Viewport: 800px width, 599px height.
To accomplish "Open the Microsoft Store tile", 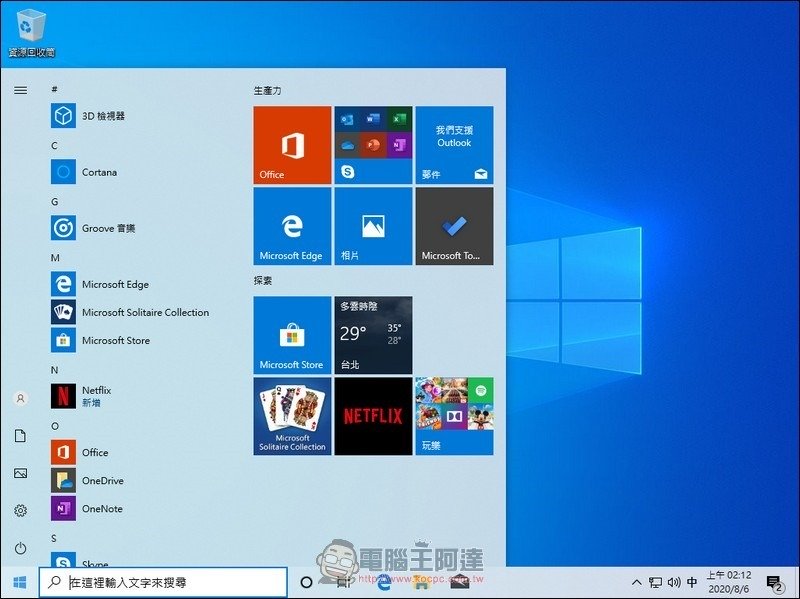I will pos(292,335).
